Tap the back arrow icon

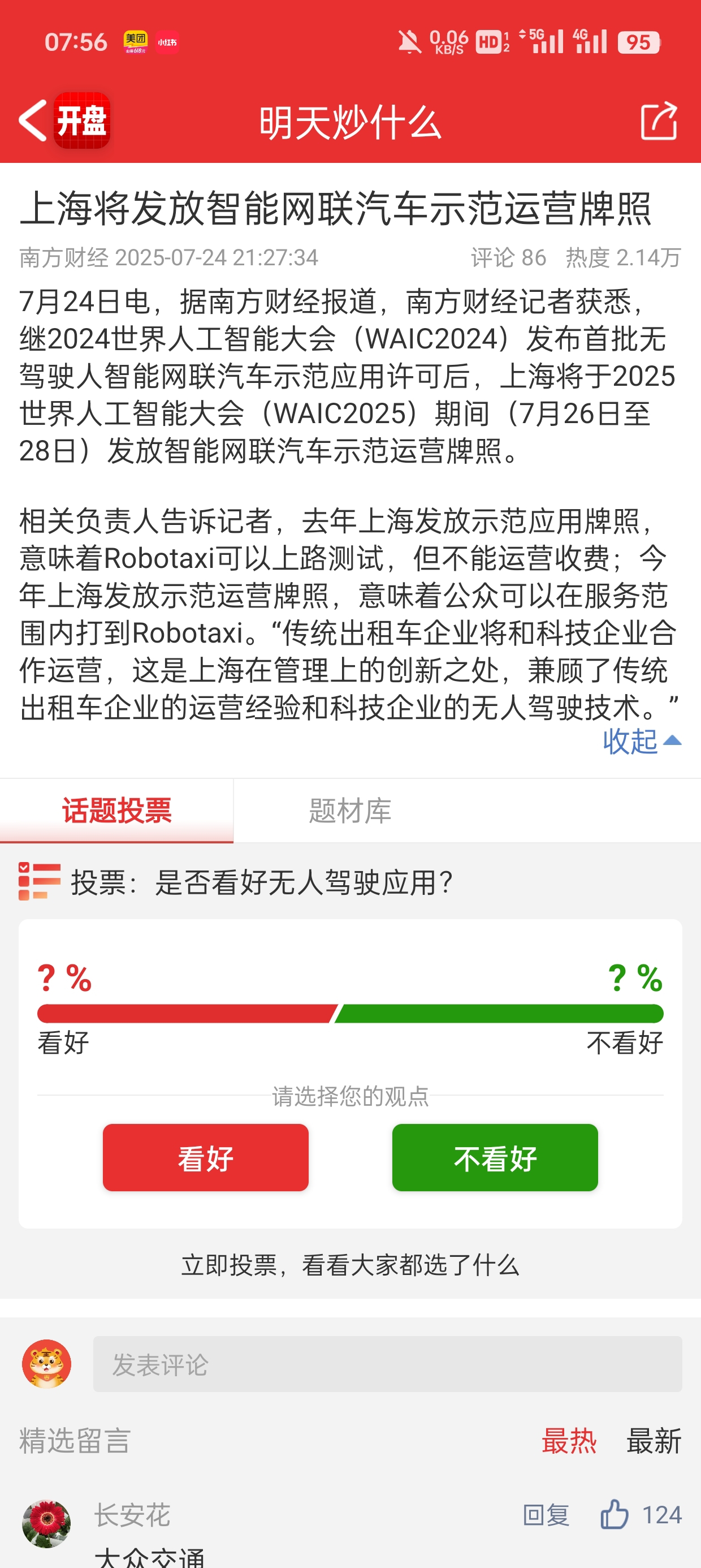click(x=33, y=120)
